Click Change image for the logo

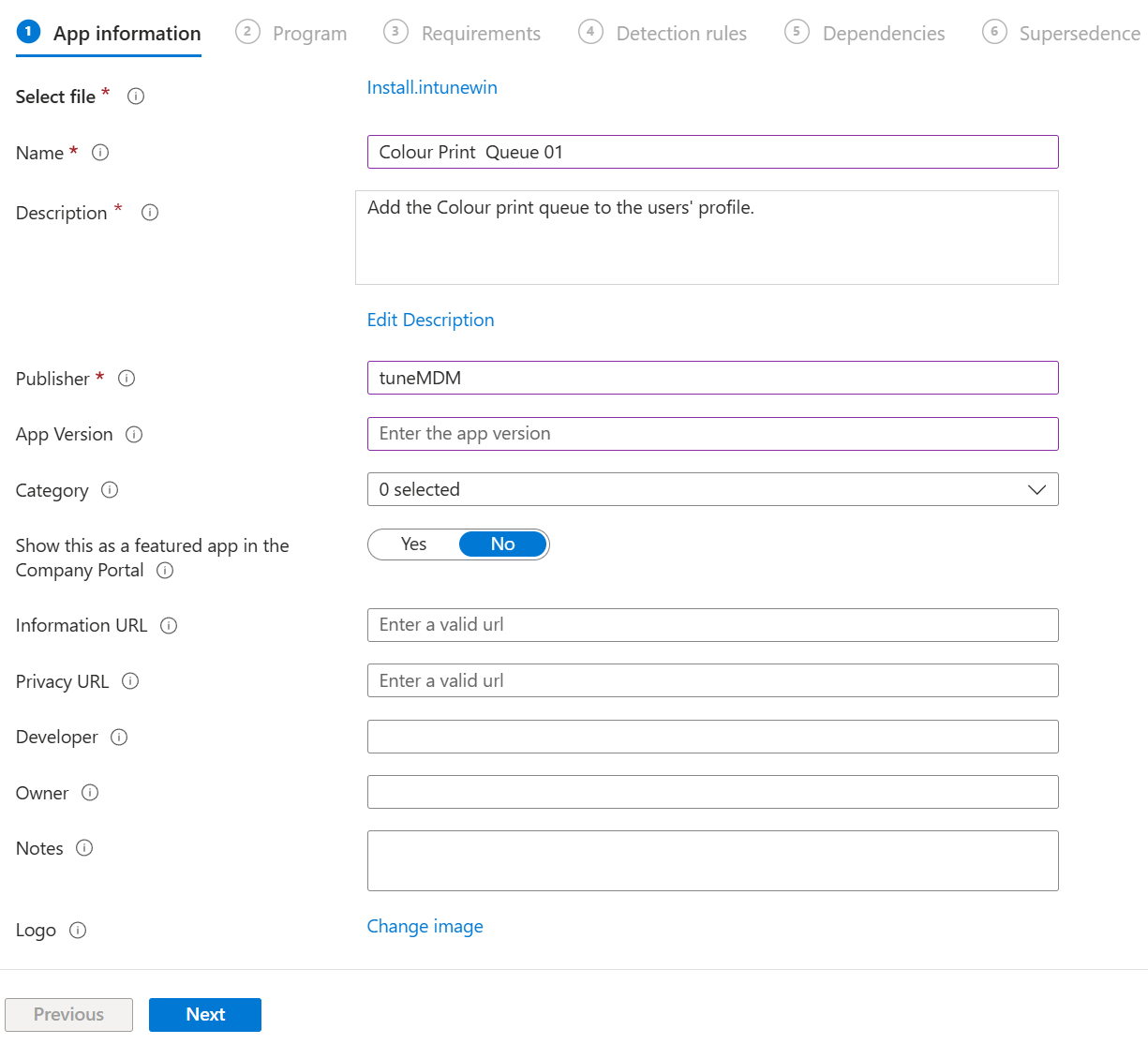(x=425, y=927)
